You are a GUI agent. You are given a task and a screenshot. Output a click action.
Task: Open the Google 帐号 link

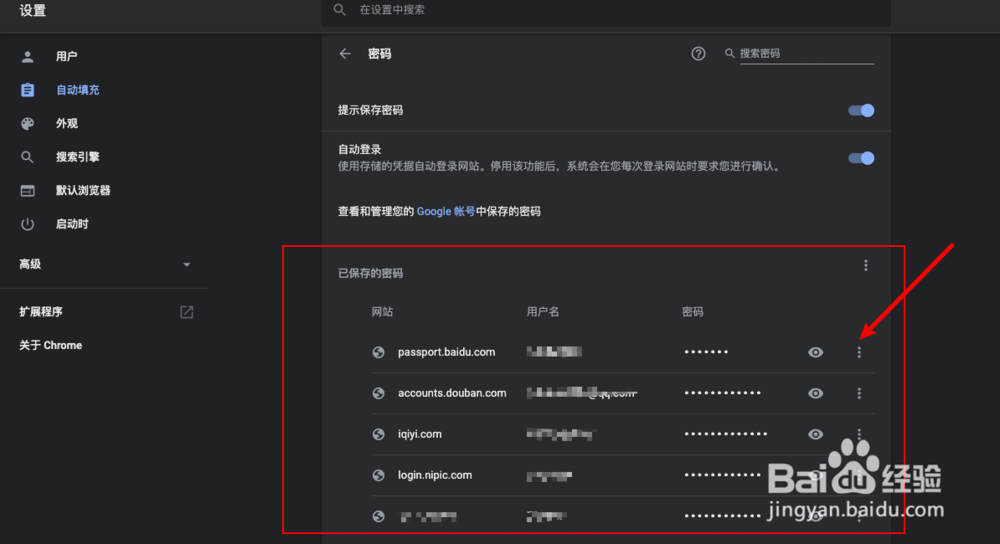point(445,211)
